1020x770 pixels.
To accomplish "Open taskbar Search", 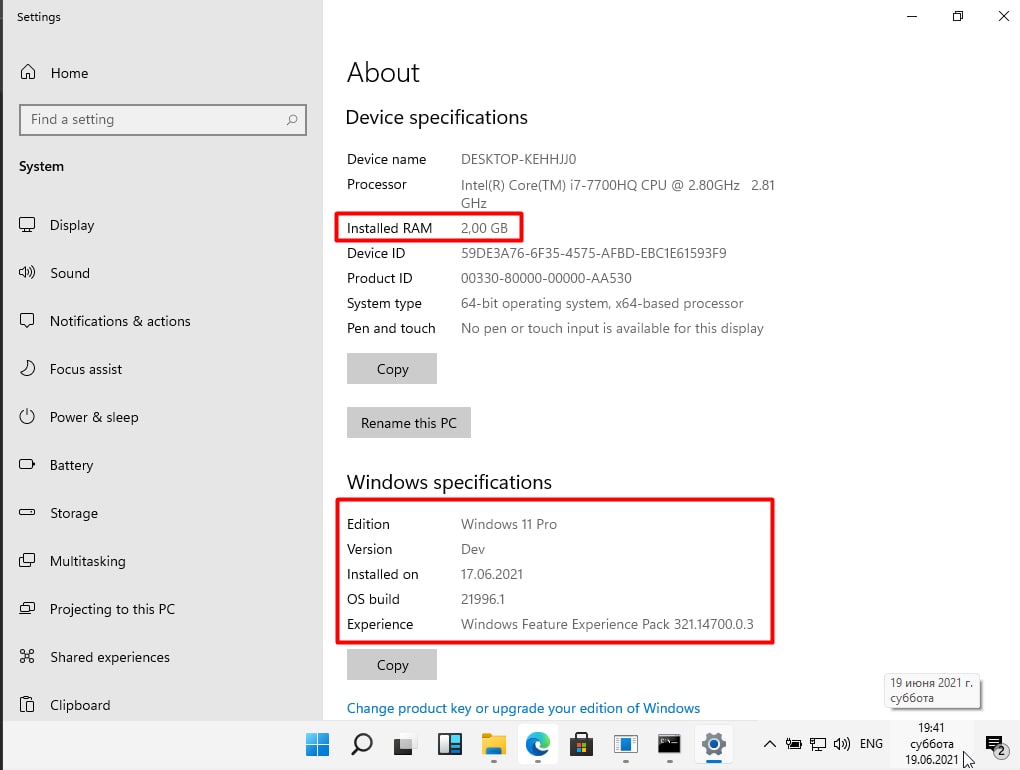I will pyautogui.click(x=362, y=745).
